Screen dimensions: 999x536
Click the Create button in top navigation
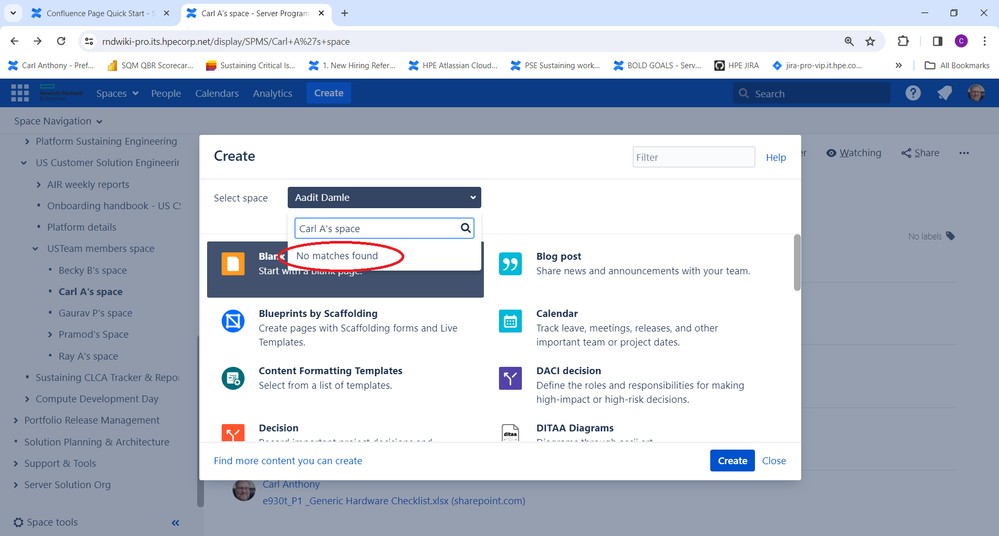pyautogui.click(x=329, y=93)
